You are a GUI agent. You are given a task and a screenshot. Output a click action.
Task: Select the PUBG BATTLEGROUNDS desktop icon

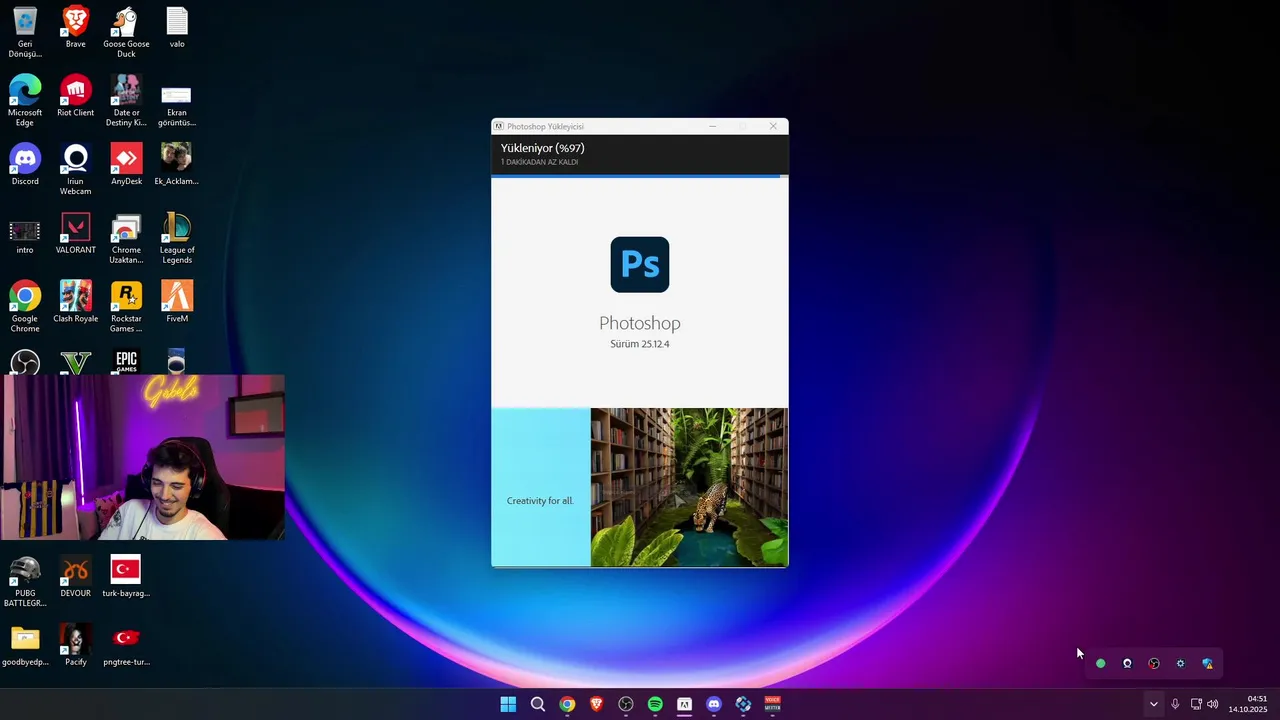pos(25,571)
